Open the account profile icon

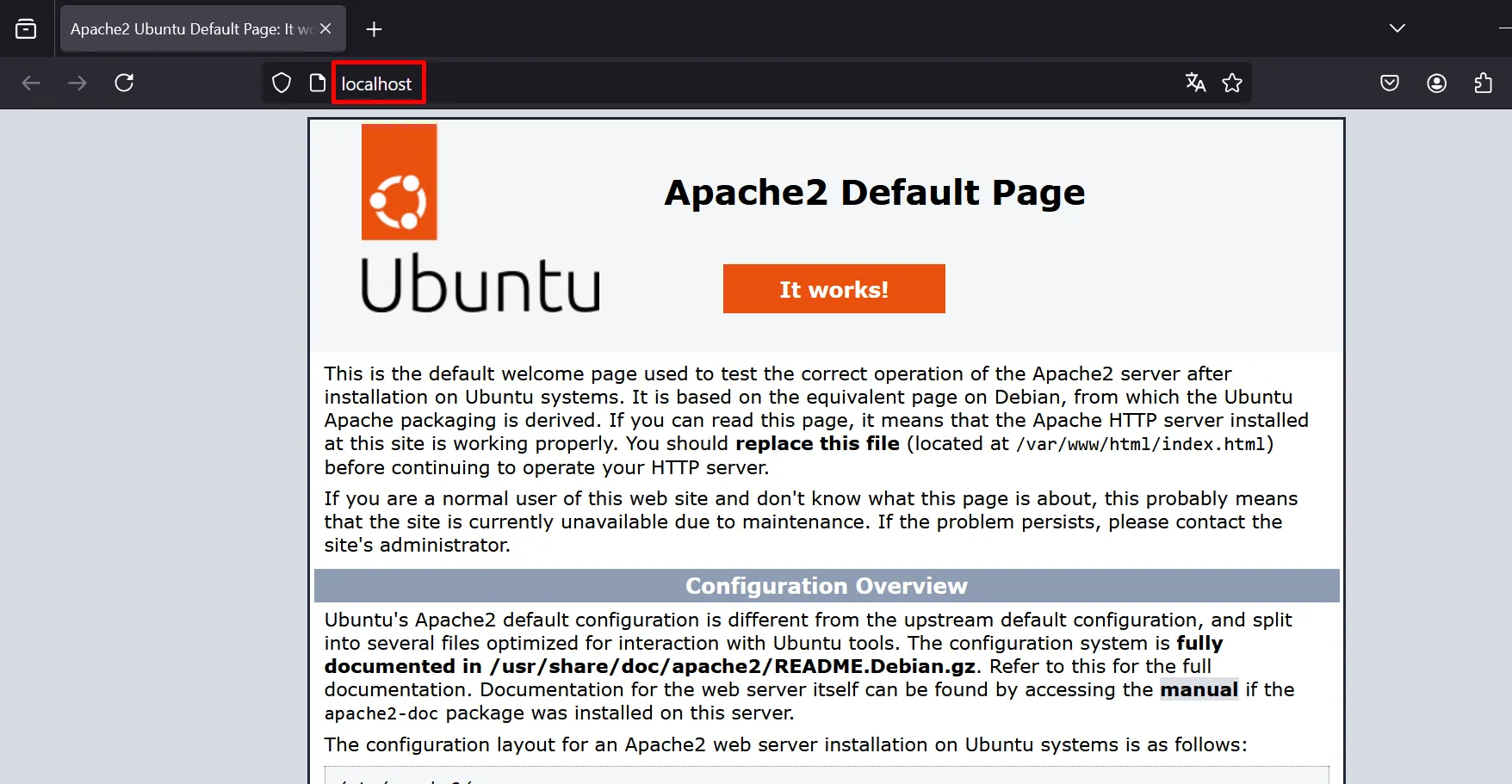pyautogui.click(x=1436, y=83)
